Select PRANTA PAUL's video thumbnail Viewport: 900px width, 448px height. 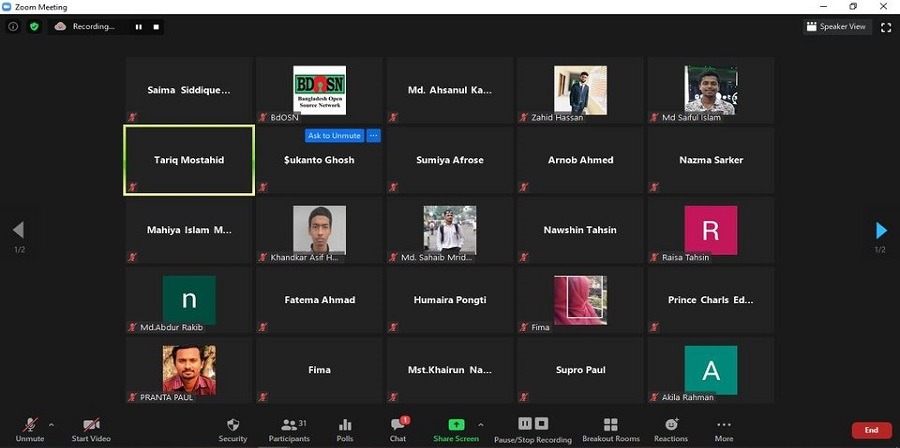point(189,369)
